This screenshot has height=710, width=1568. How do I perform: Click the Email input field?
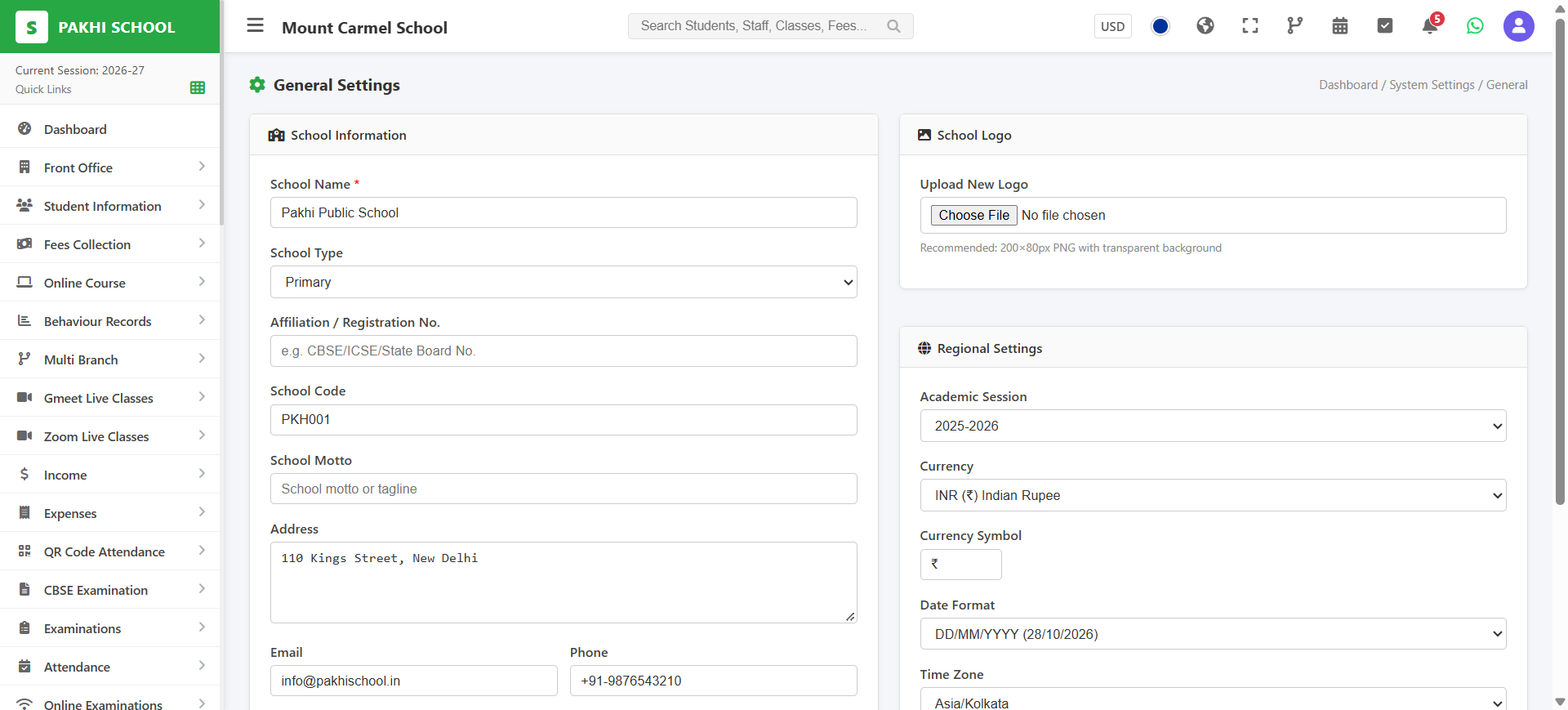[413, 681]
